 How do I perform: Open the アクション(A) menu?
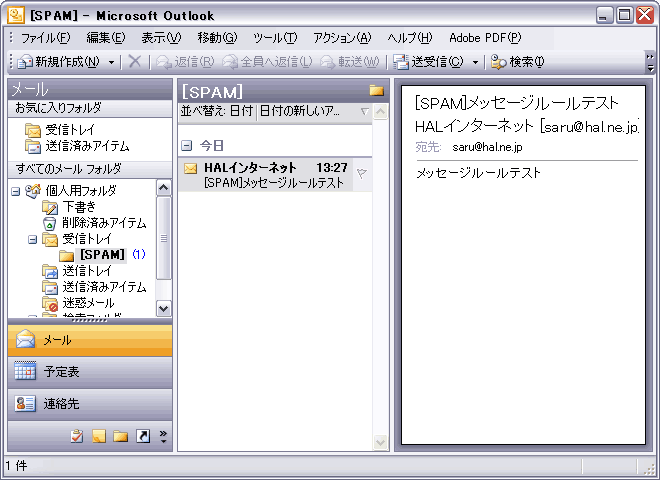tap(342, 38)
